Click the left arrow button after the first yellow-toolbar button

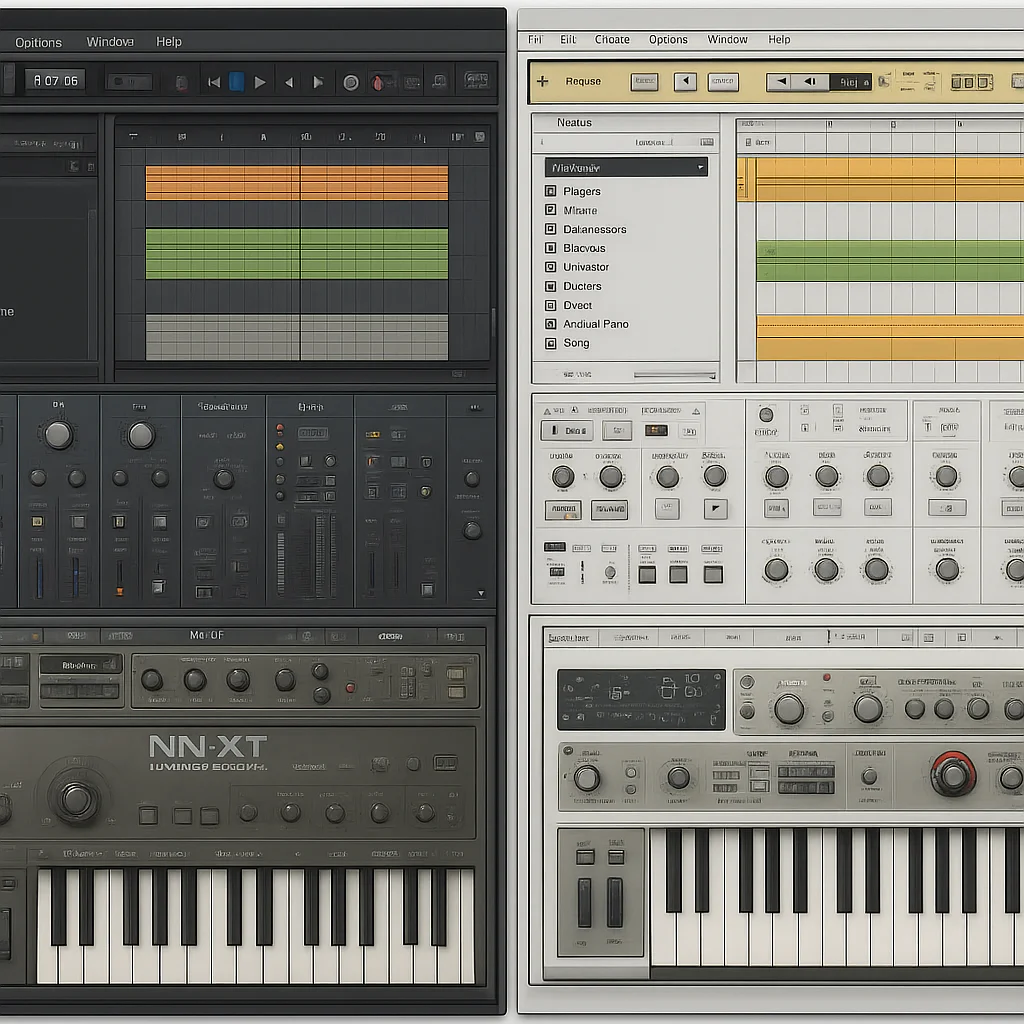coord(685,82)
